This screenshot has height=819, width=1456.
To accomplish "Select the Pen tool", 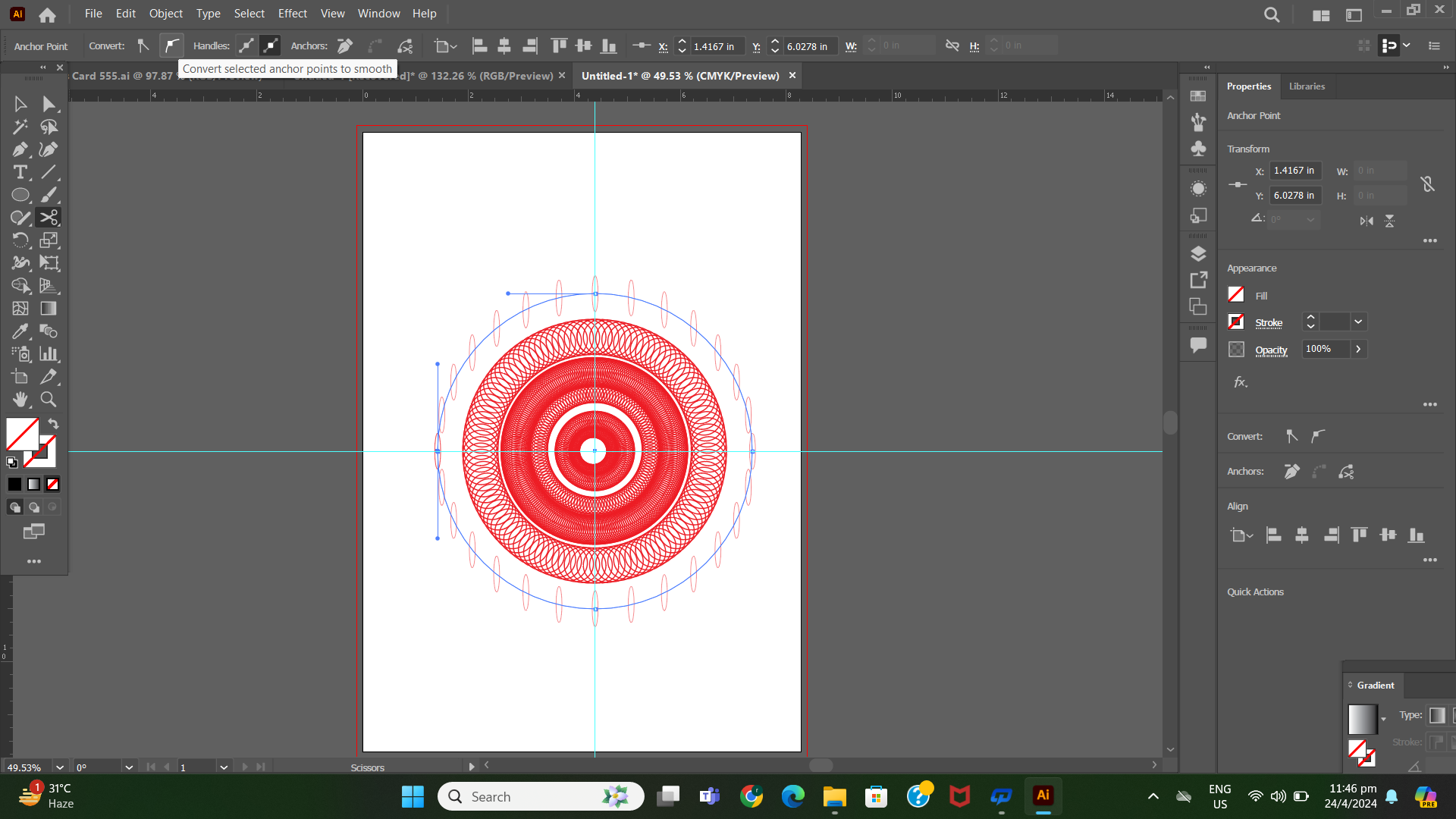I will point(20,149).
